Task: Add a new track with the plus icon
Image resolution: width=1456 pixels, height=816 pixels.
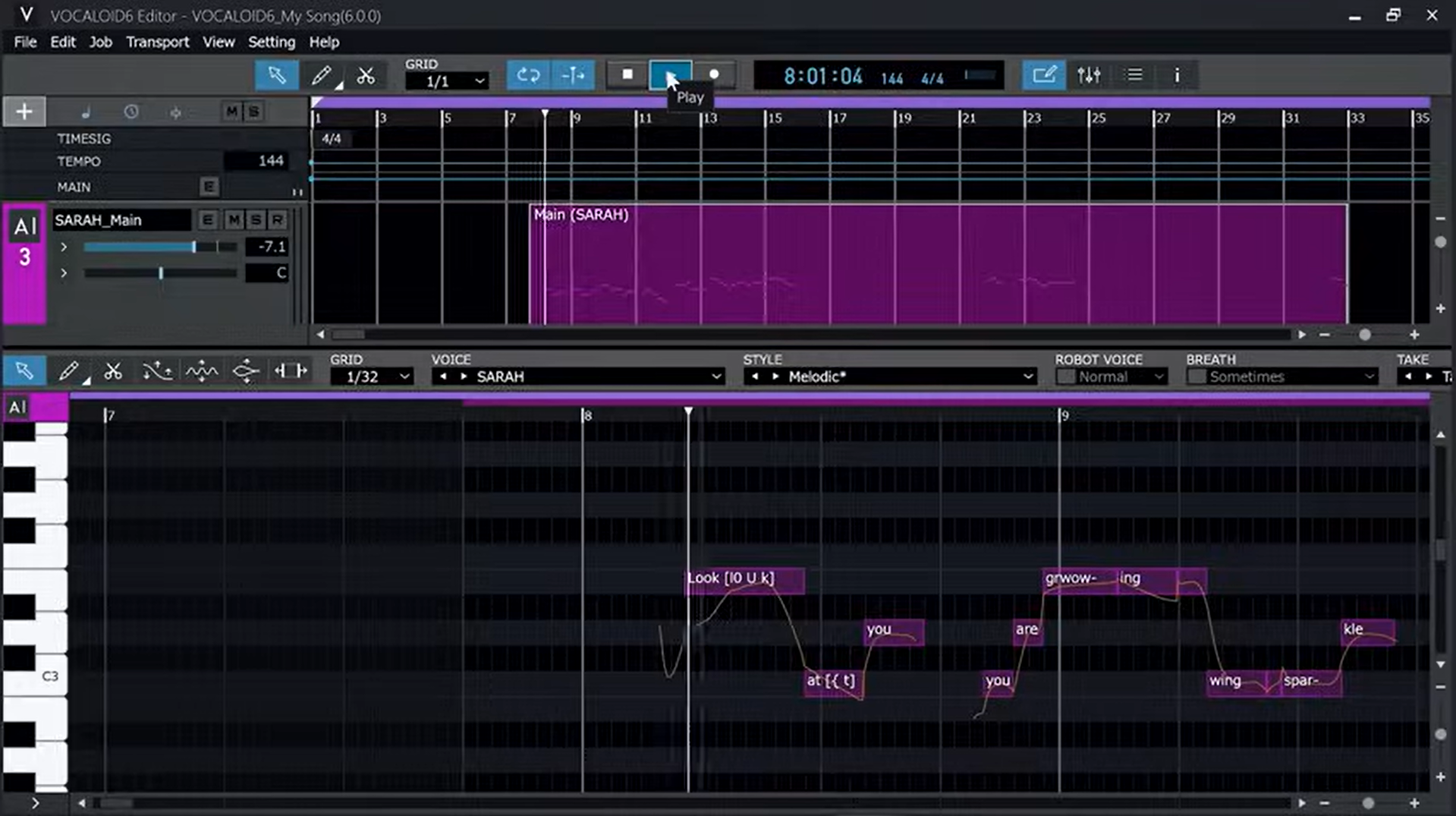Action: coord(24,111)
